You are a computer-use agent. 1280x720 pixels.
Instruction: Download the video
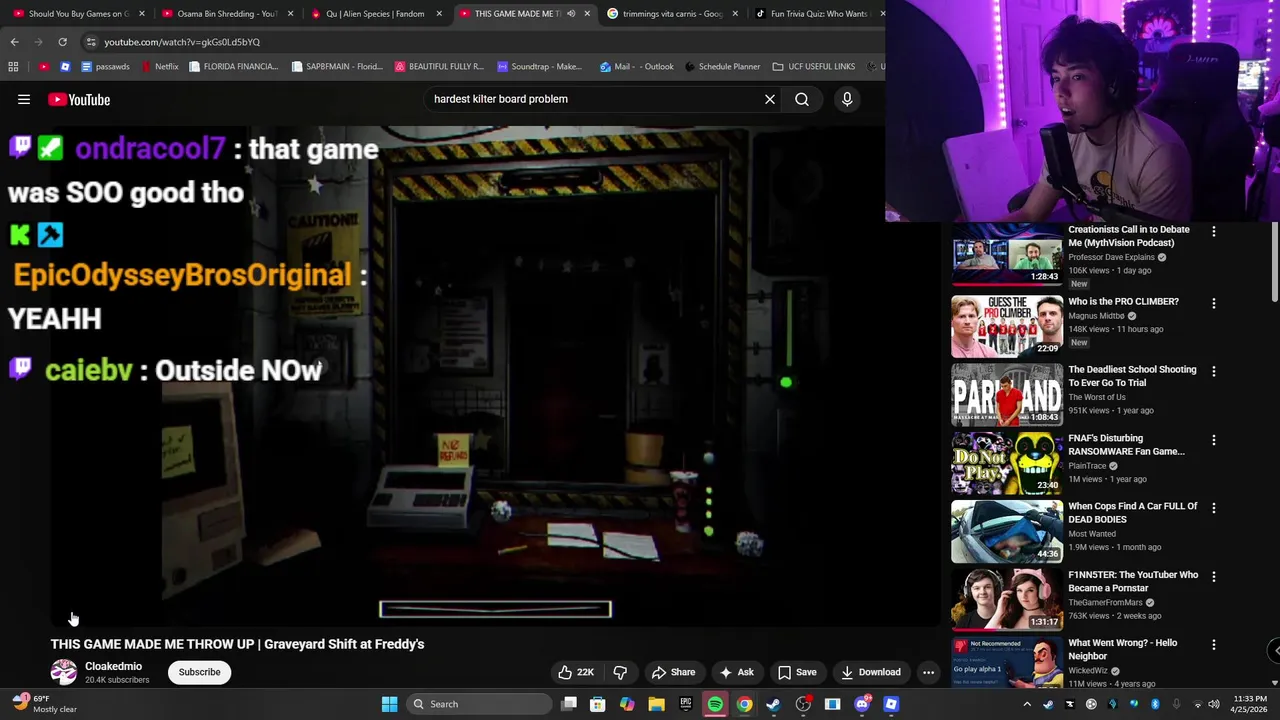pyautogui.click(x=871, y=672)
